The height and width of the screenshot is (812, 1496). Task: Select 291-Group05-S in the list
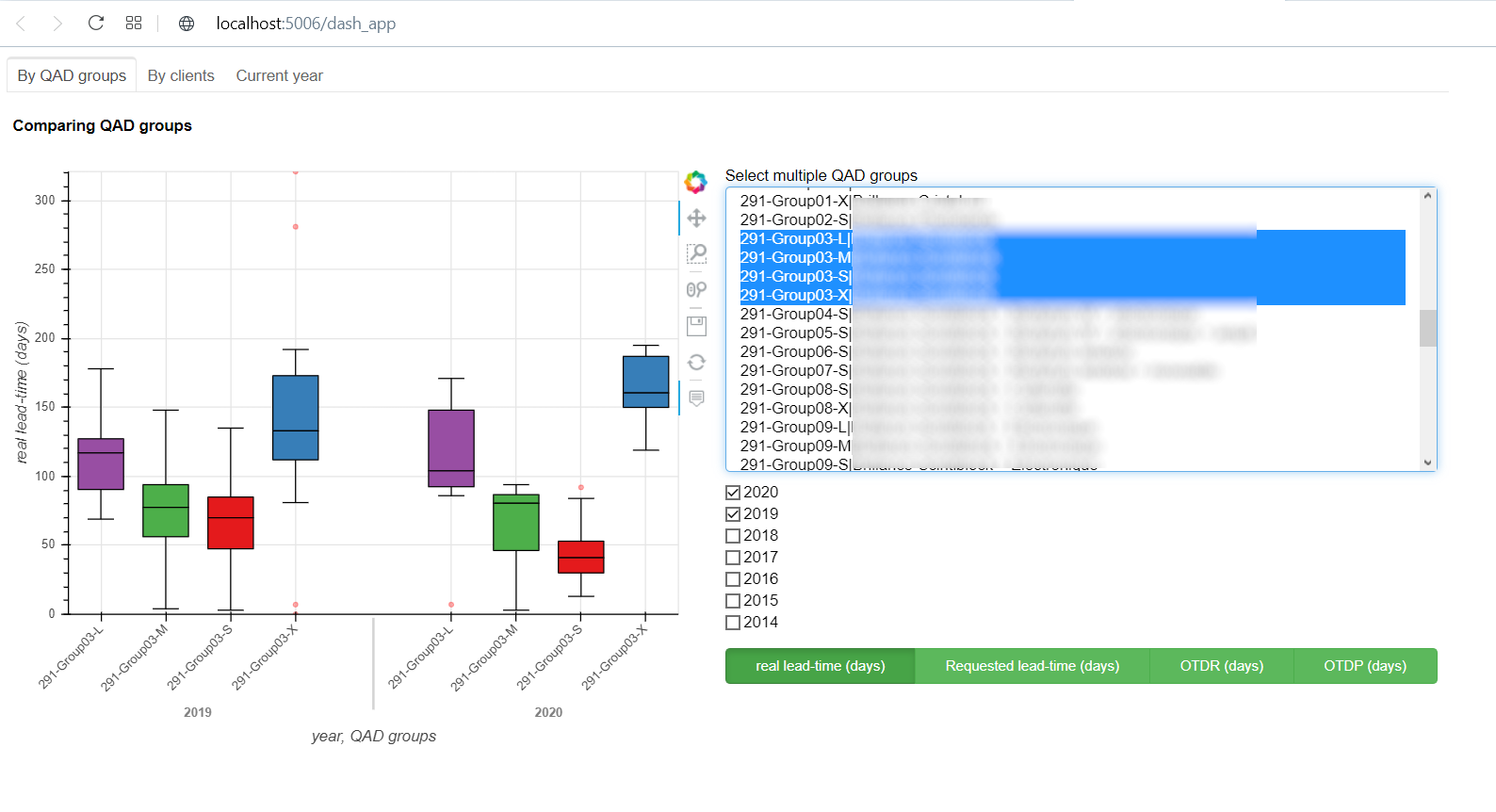(795, 333)
